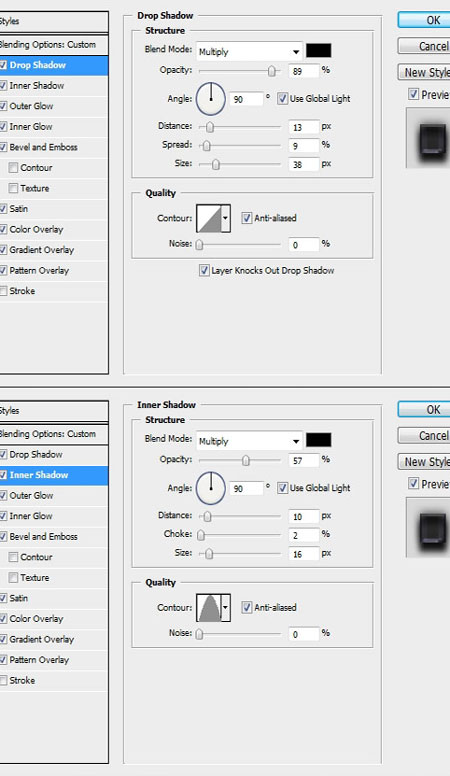Open the Drop Shadow linear contour thumbnail
The height and width of the screenshot is (776, 450).
[209, 218]
